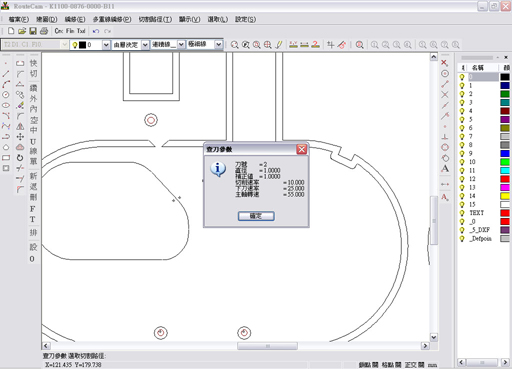Click the red color swatch of layer 12
Screen dimensions: 512x369
pyautogui.click(x=505, y=179)
